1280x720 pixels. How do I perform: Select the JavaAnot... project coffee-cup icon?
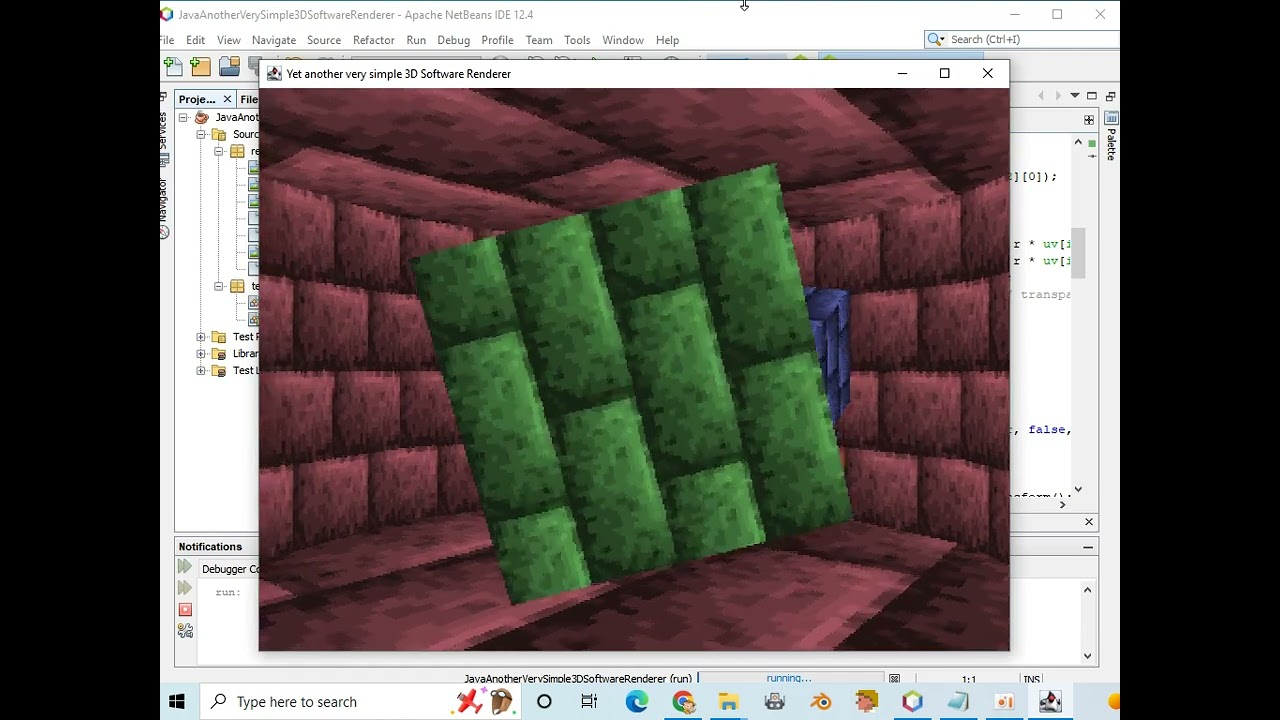201,118
